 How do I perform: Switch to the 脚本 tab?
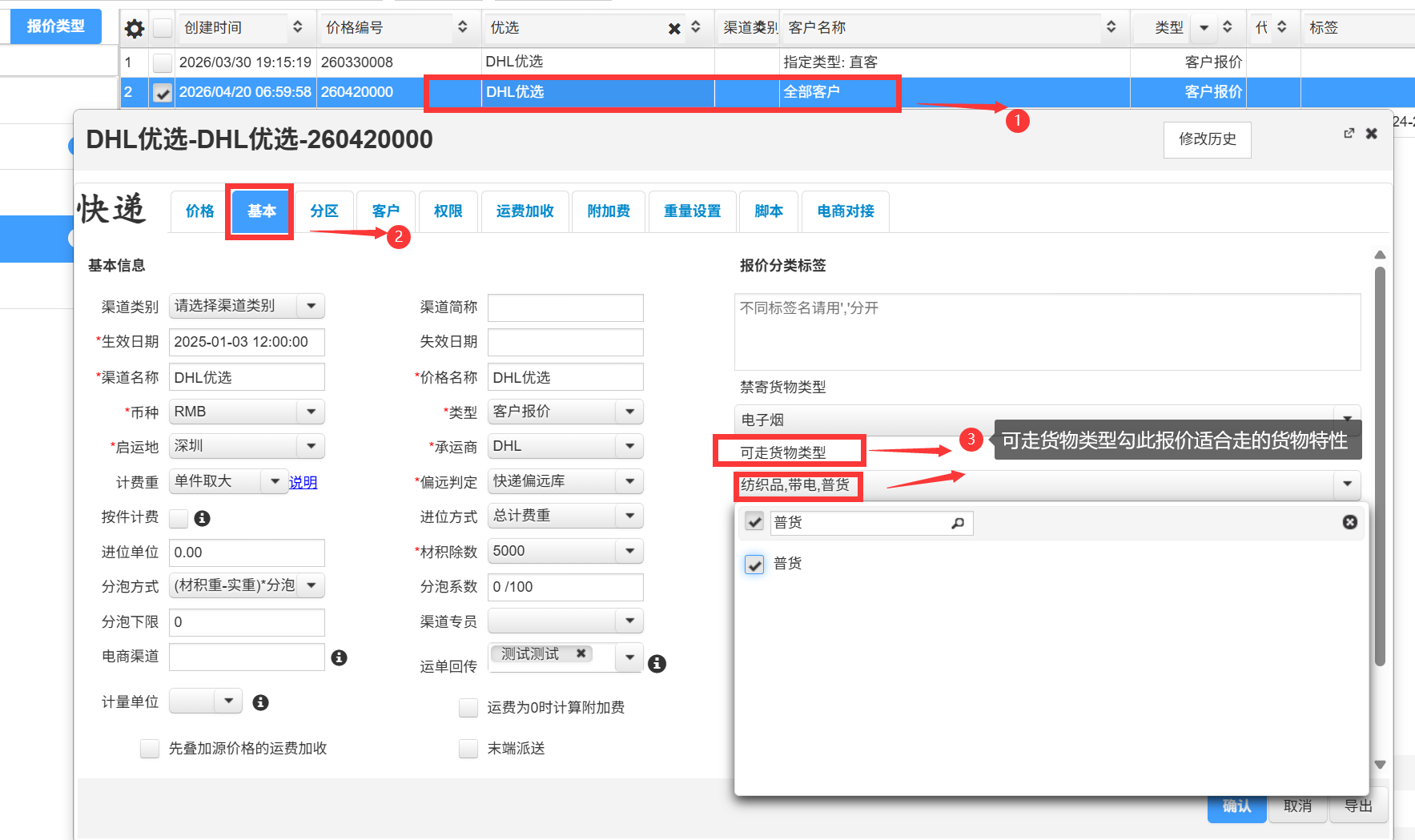[769, 211]
